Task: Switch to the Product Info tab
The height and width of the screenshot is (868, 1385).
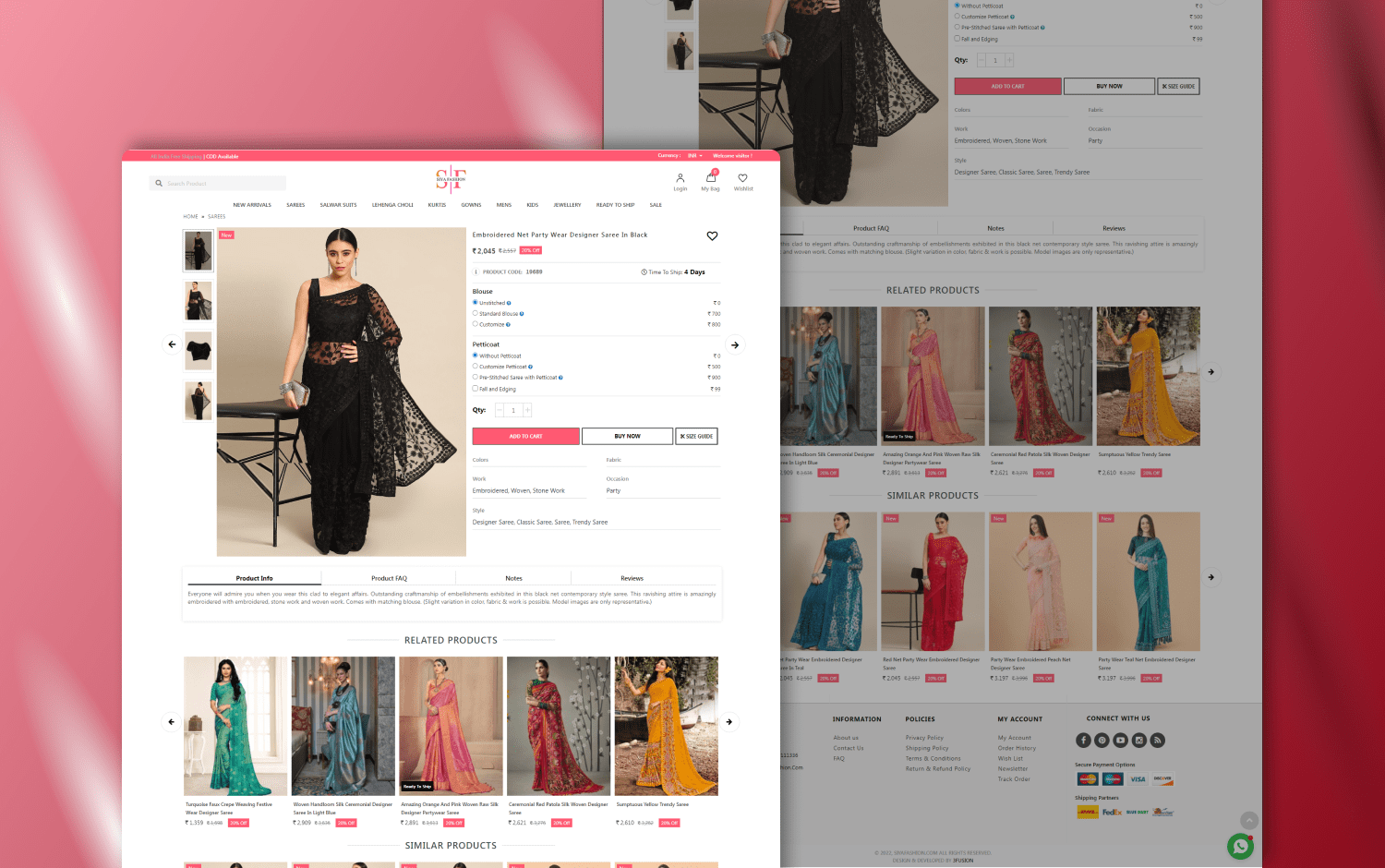Action: (x=254, y=579)
